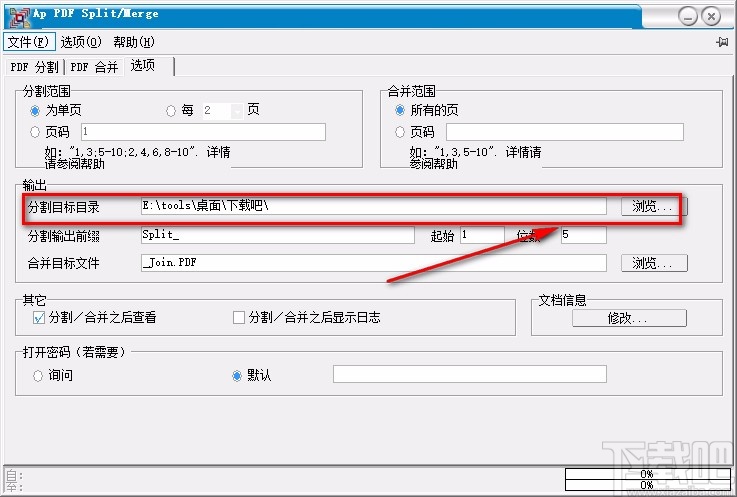The width and height of the screenshot is (737, 497).
Task: Click the 分割输出前缀 label
Action: pyautogui.click(x=63, y=236)
